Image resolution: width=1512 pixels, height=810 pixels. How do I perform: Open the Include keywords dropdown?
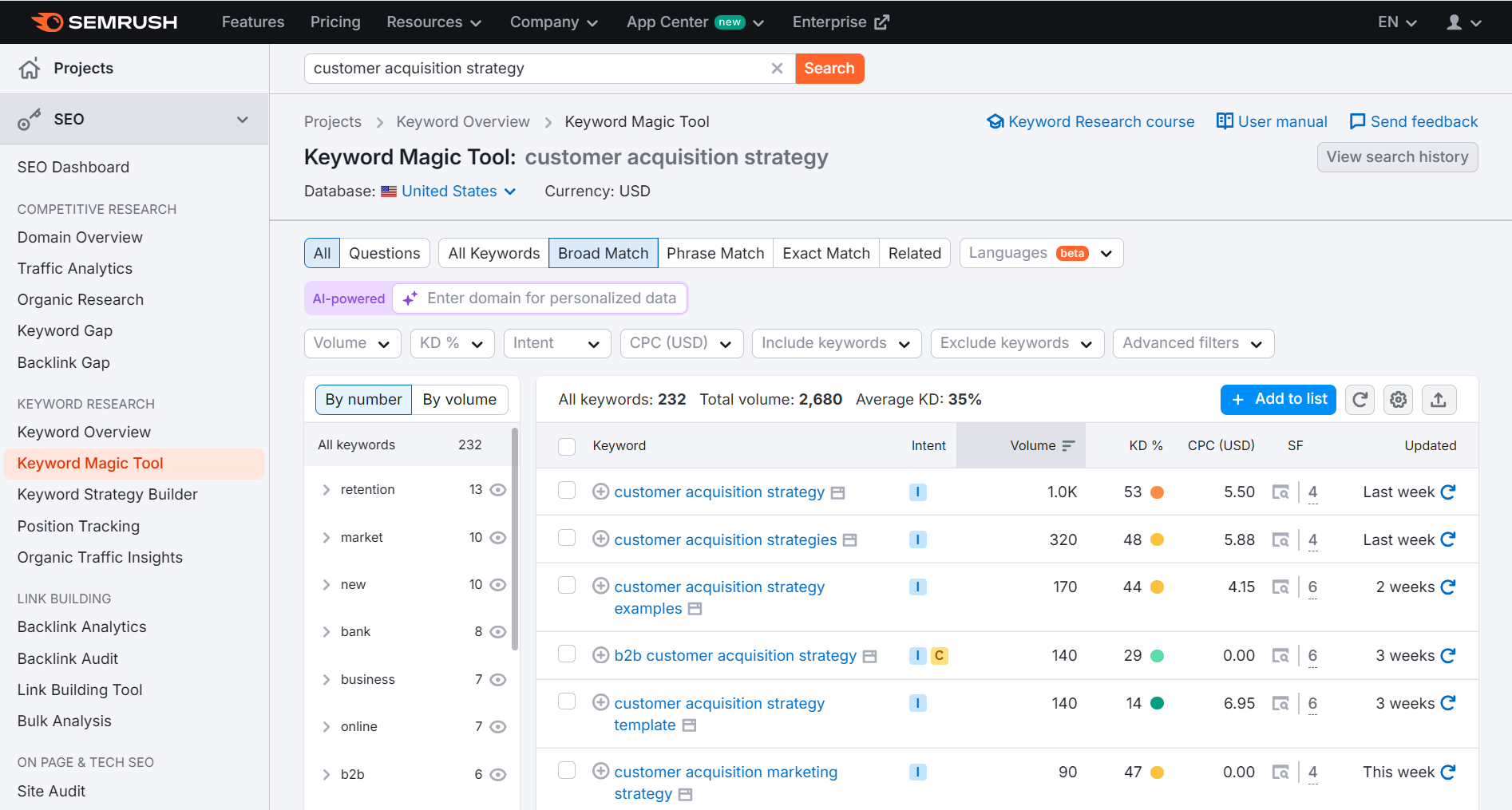point(837,343)
